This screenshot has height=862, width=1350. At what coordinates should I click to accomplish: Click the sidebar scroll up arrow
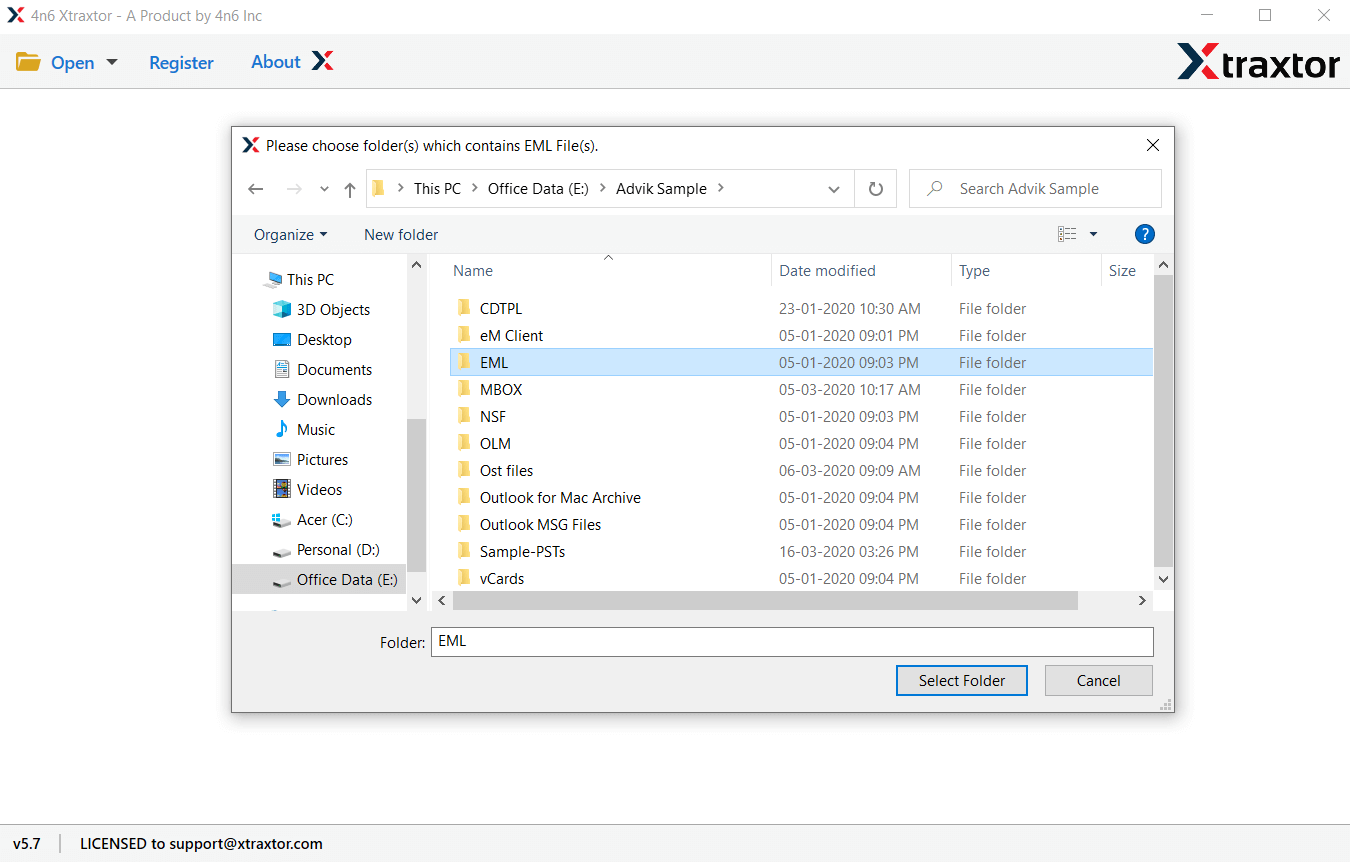[417, 265]
